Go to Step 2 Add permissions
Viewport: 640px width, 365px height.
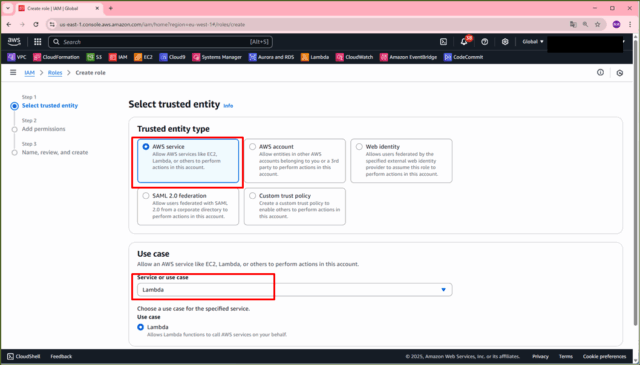(43, 129)
